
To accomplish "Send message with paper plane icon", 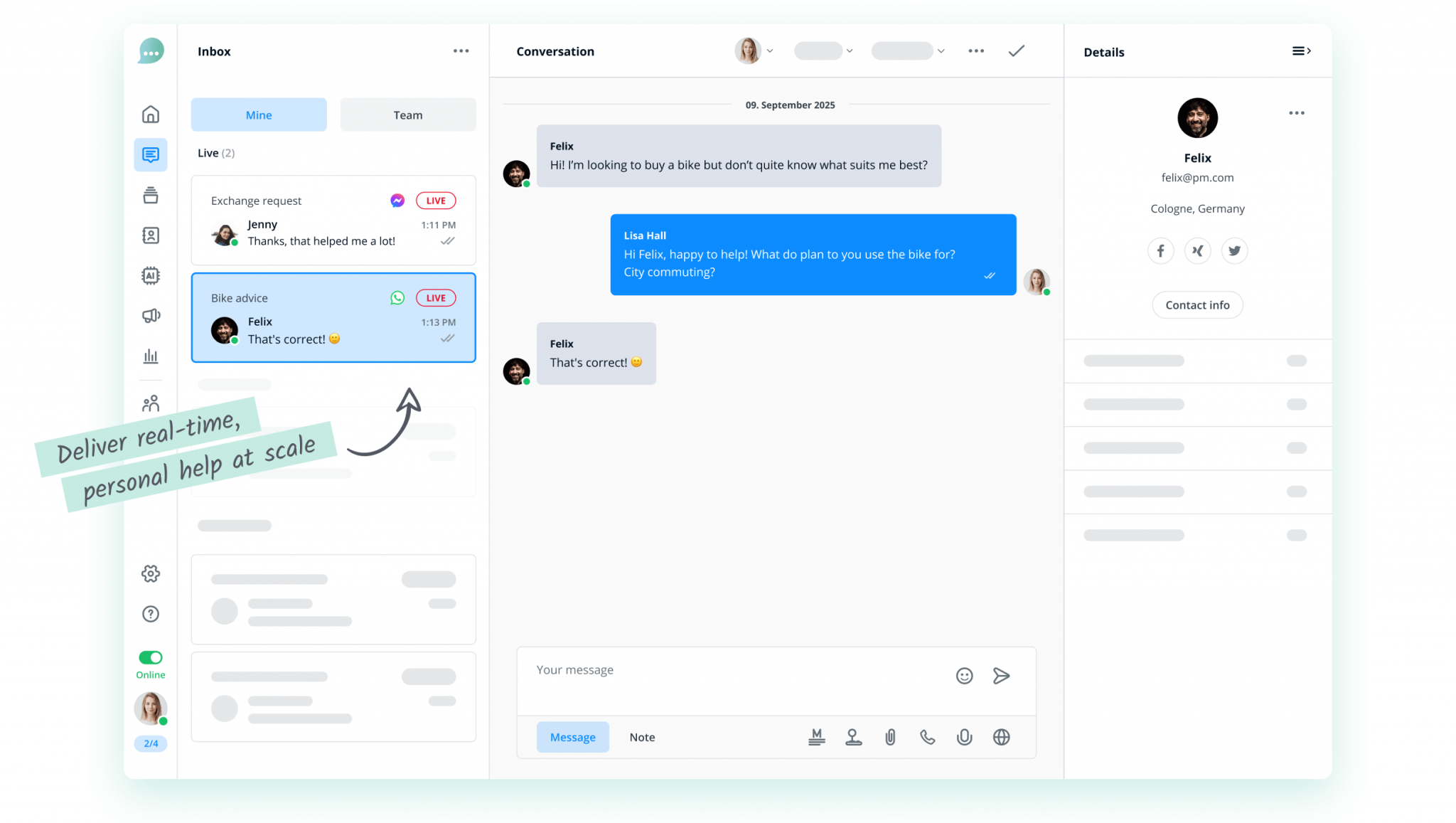I will (x=1001, y=676).
